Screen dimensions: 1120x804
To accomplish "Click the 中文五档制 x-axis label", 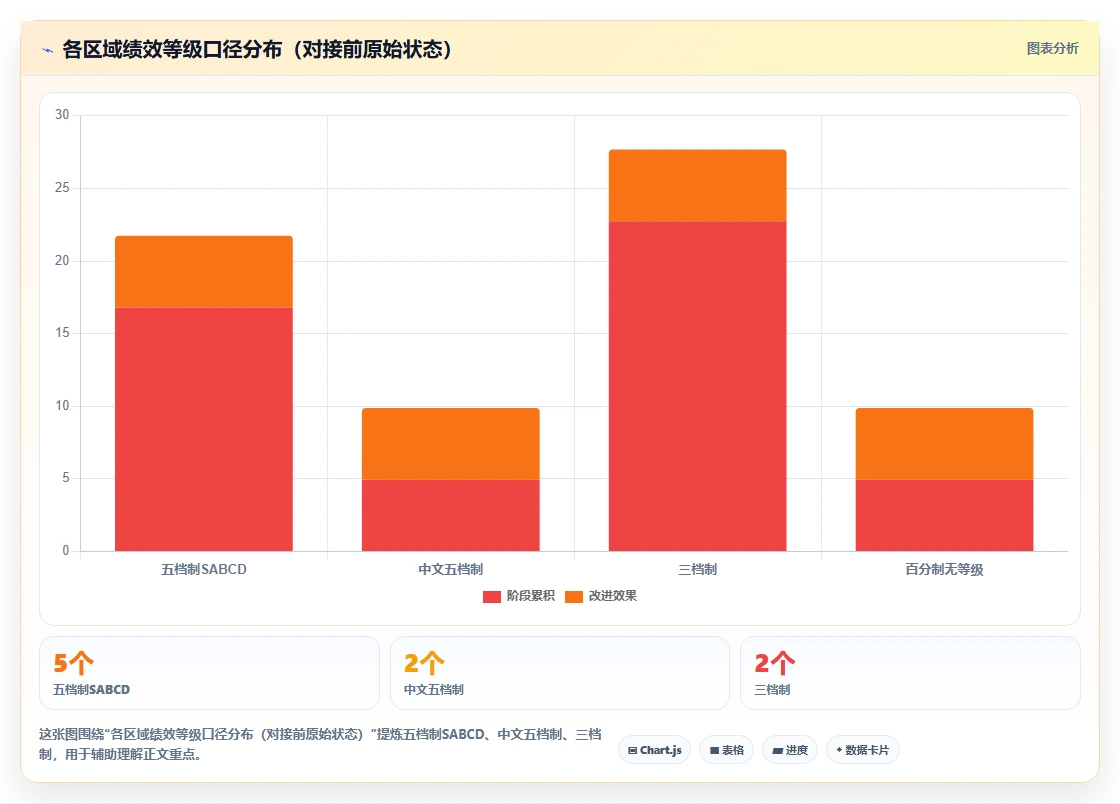I will pyautogui.click(x=451, y=570).
